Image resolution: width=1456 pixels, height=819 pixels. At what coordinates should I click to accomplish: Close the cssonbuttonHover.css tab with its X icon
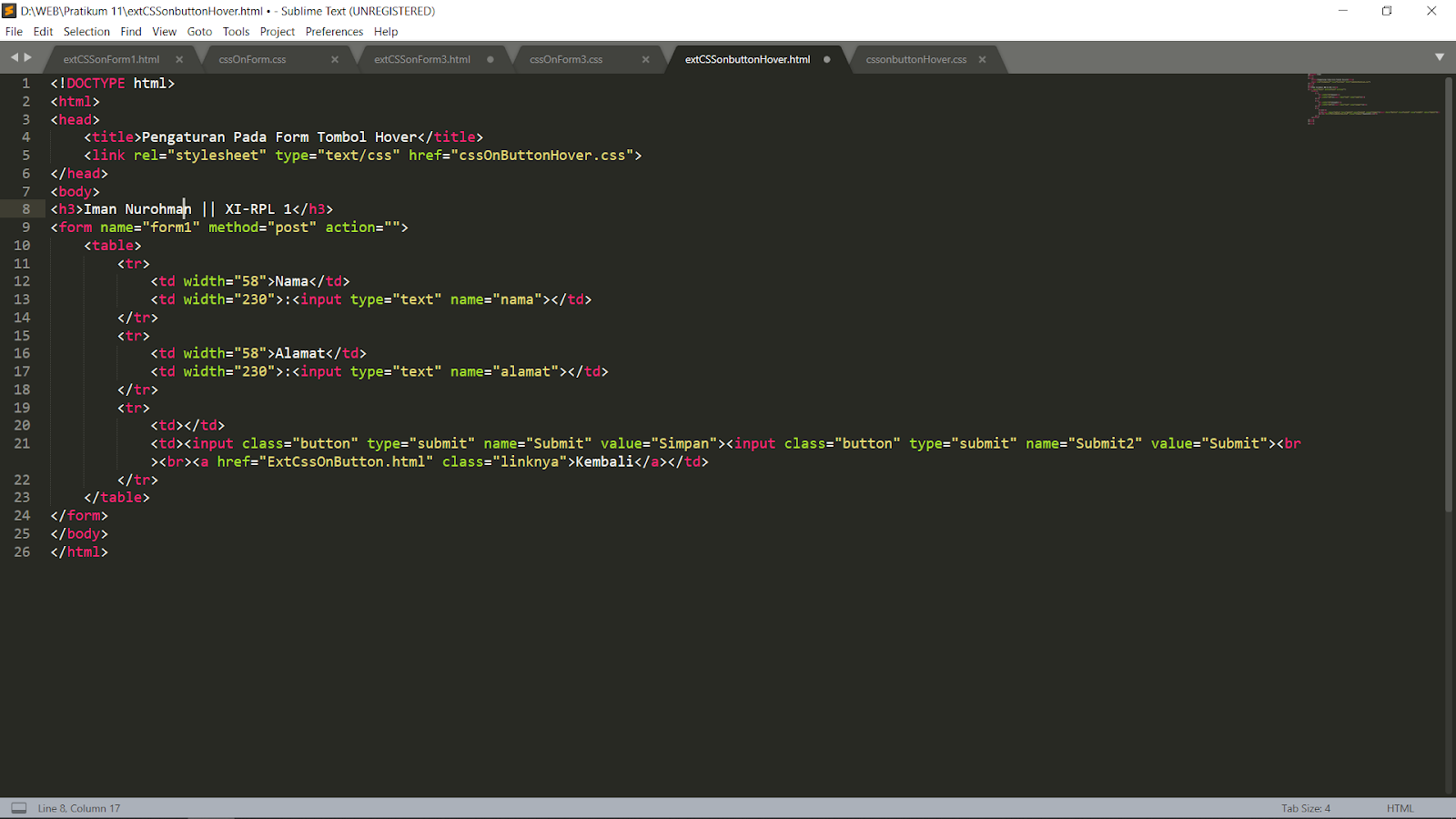tap(982, 58)
